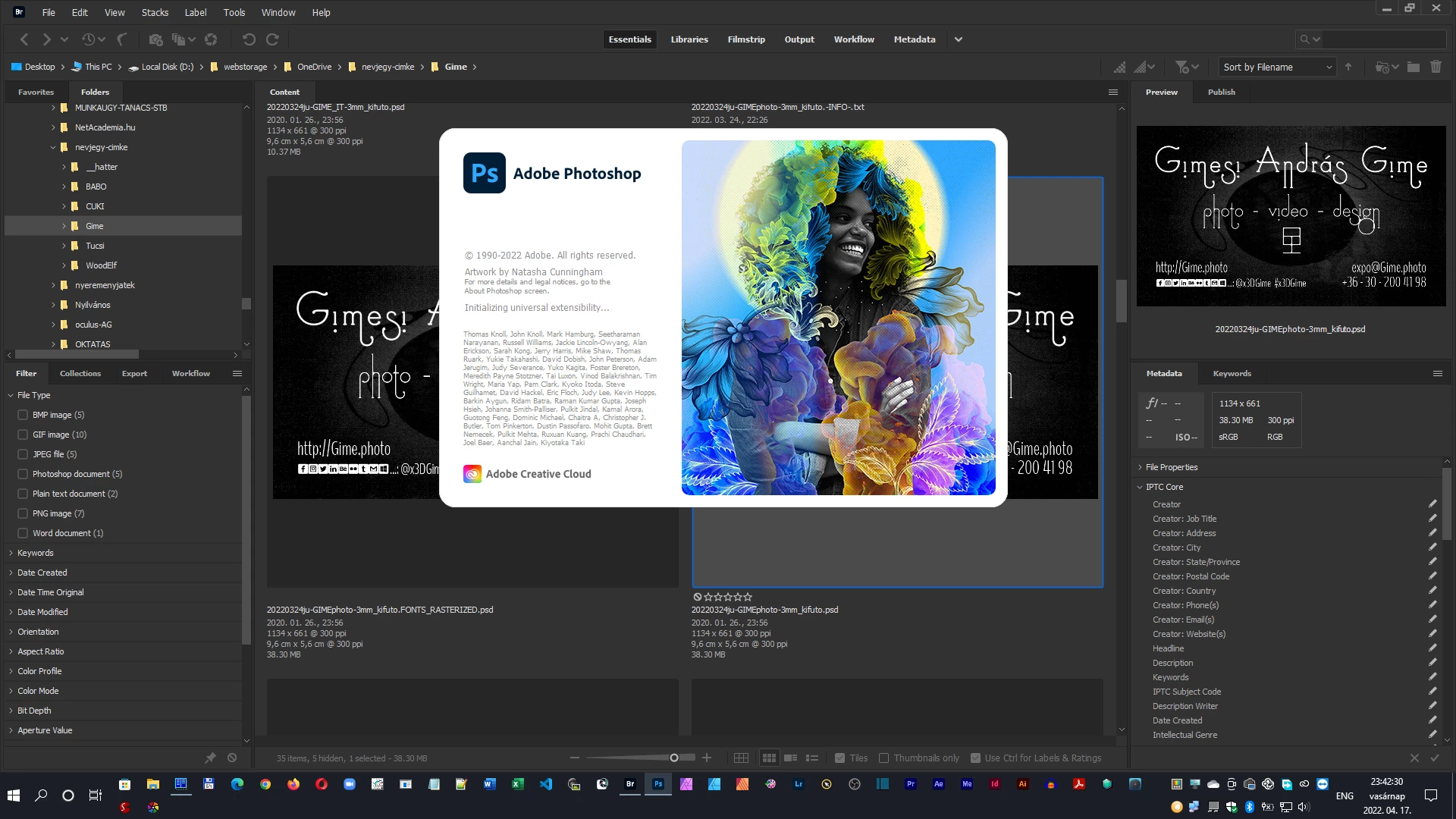
Task: Click the ascending order arrow icon
Action: point(1348,67)
